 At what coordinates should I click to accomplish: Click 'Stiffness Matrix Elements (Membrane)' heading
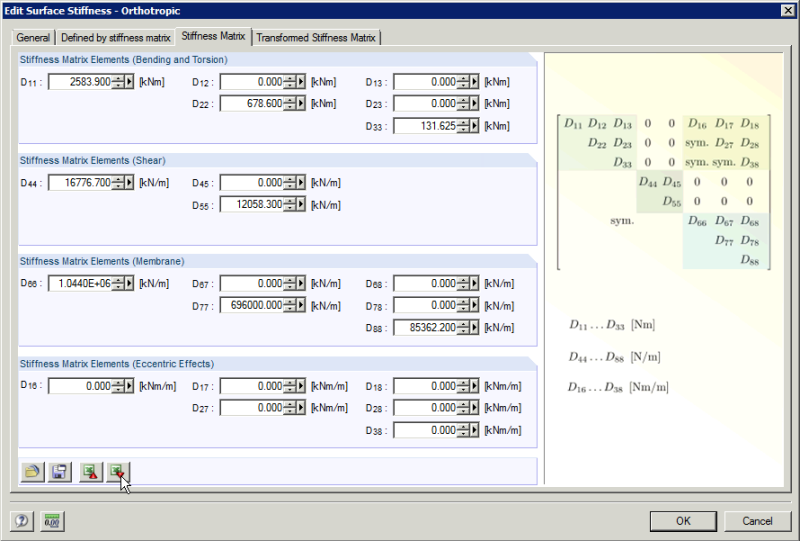click(x=102, y=261)
